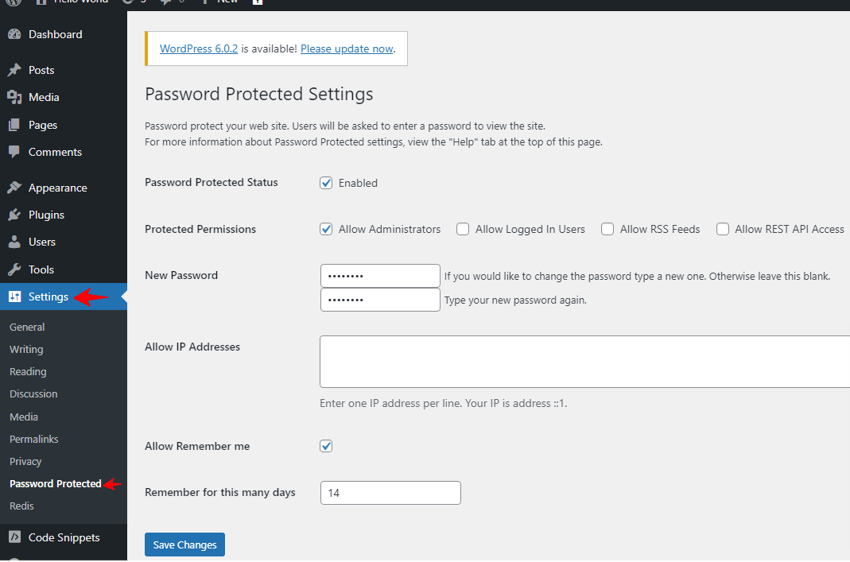Screen dimensions: 850x562
Task: Open the Redis settings submenu item
Action: coord(22,506)
